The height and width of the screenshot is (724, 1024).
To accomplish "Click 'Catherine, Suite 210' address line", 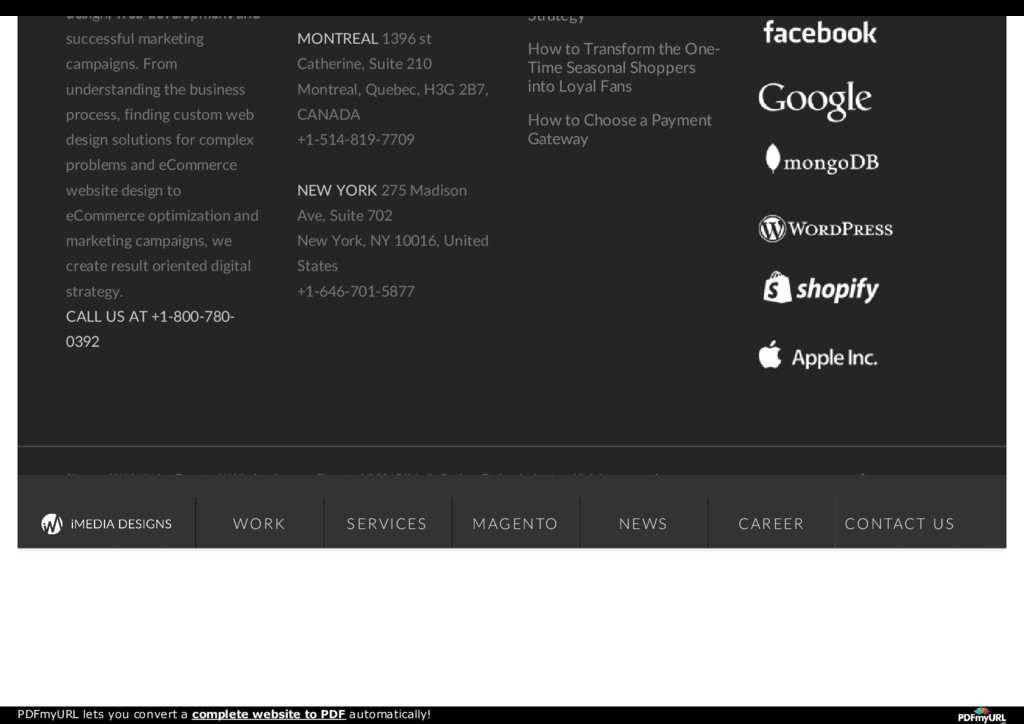I will point(364,64).
